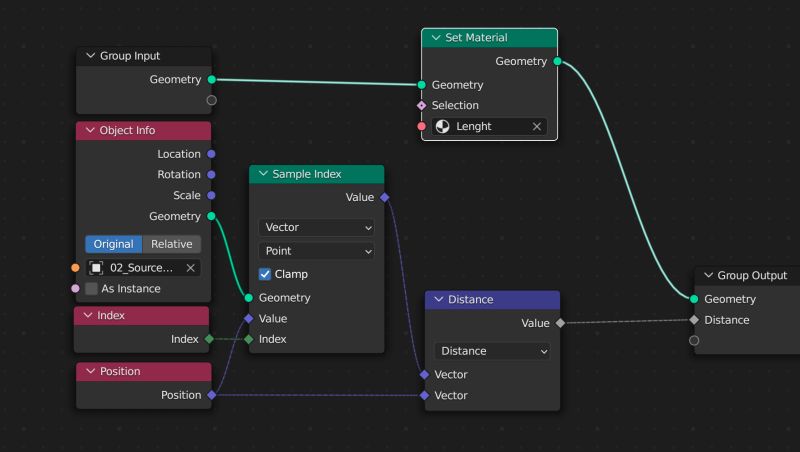Click Set Material red material socket
This screenshot has height=452, width=800.
(421, 127)
